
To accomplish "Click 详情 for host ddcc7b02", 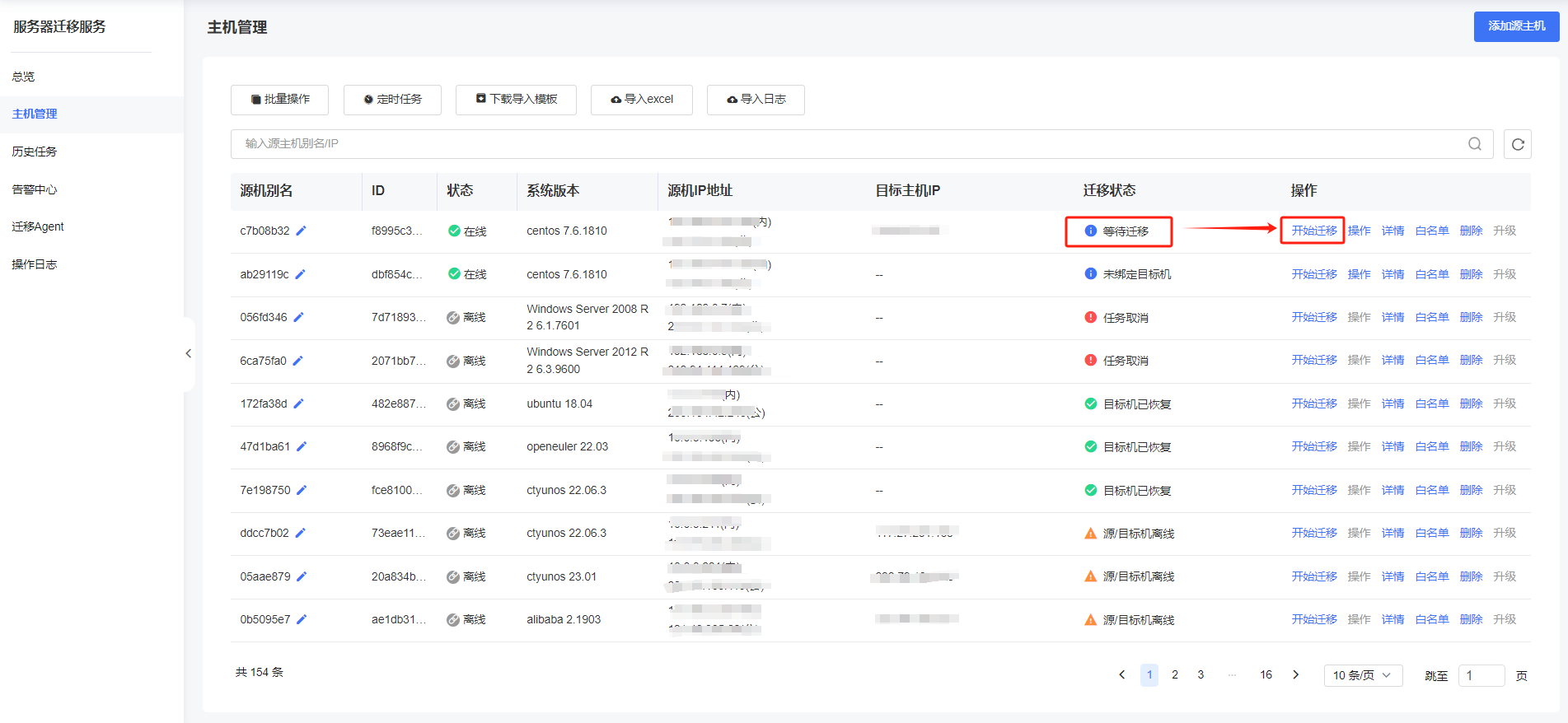I will (x=1393, y=533).
